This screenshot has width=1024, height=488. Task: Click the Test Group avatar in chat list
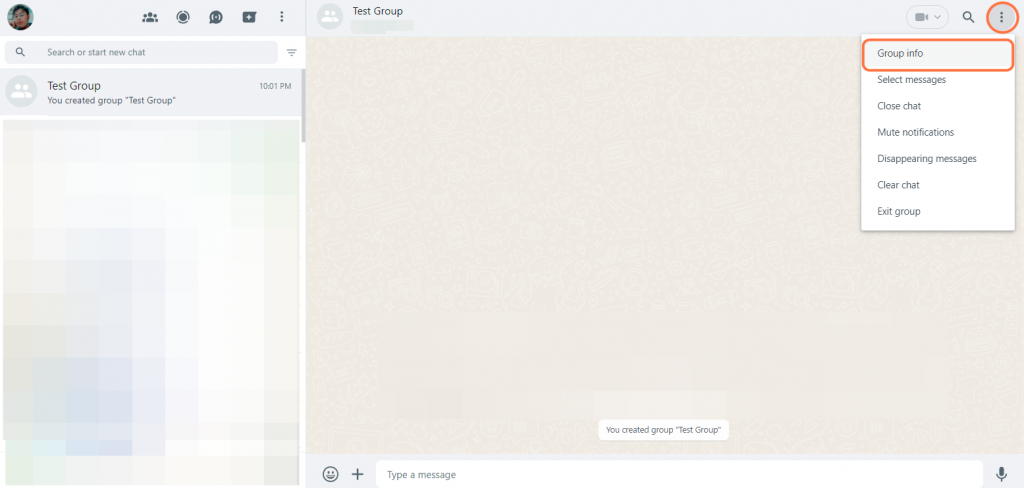pyautogui.click(x=22, y=91)
